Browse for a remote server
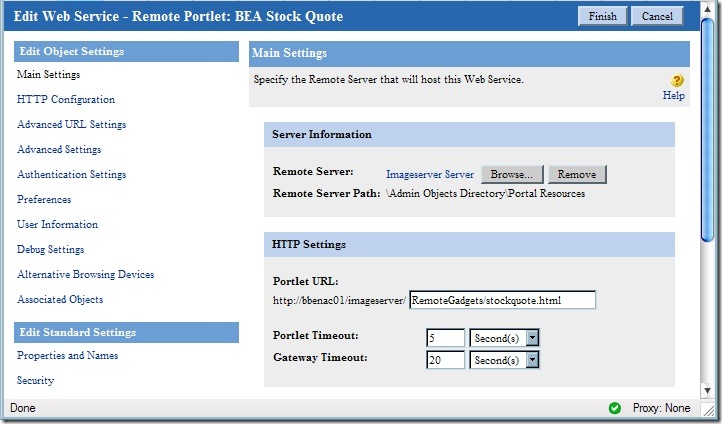 point(512,174)
